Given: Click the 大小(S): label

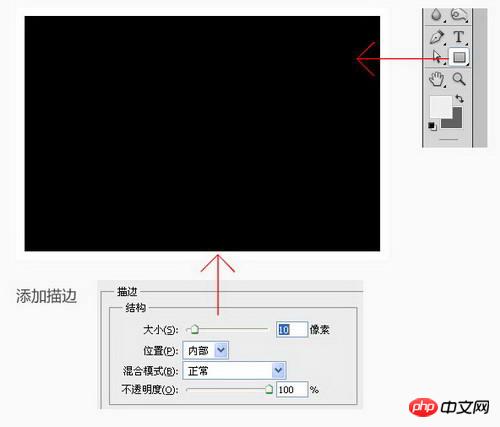Looking at the screenshot, I should [x=160, y=330].
